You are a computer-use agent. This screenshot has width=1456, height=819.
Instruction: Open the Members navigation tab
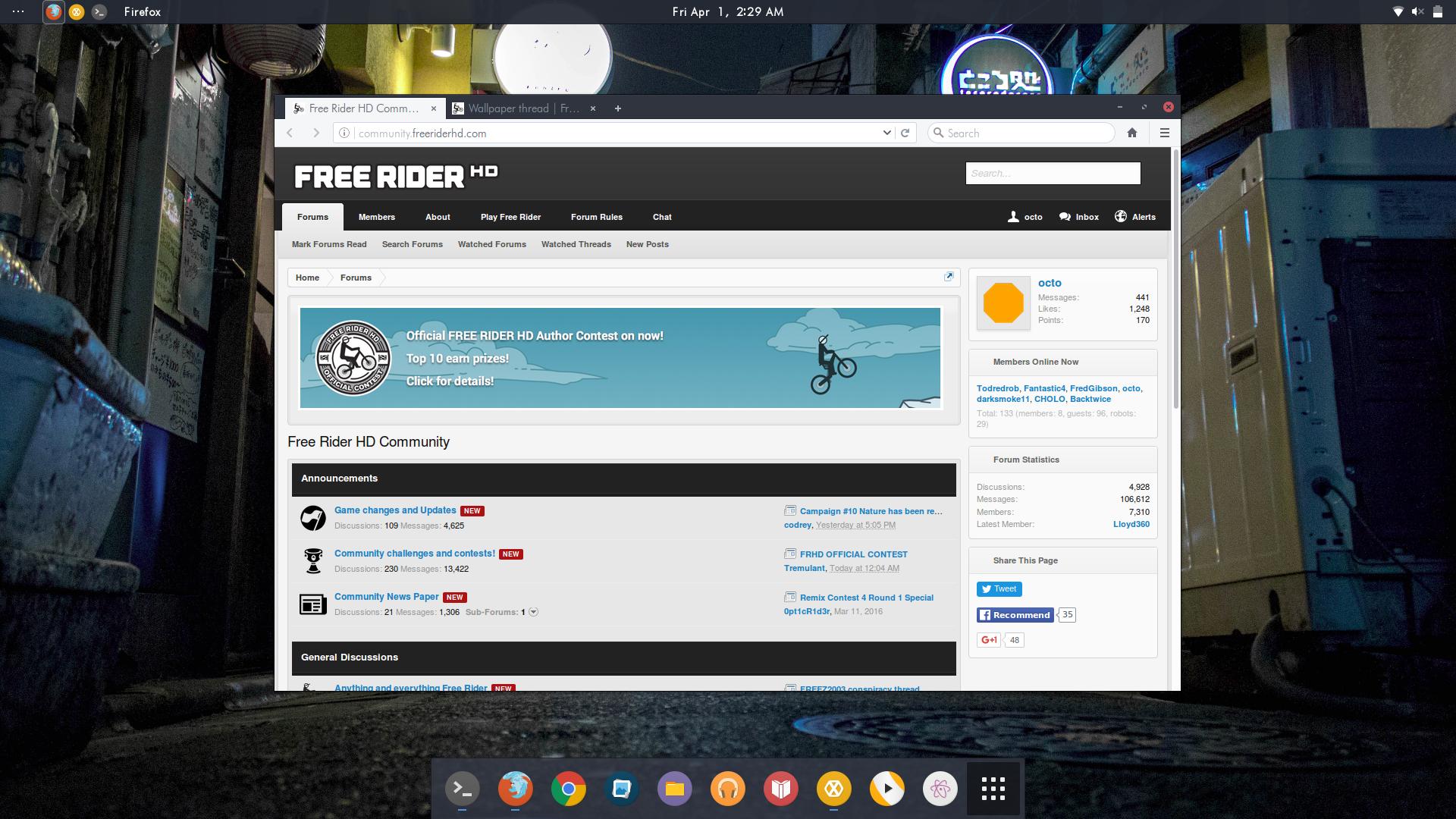click(x=377, y=217)
